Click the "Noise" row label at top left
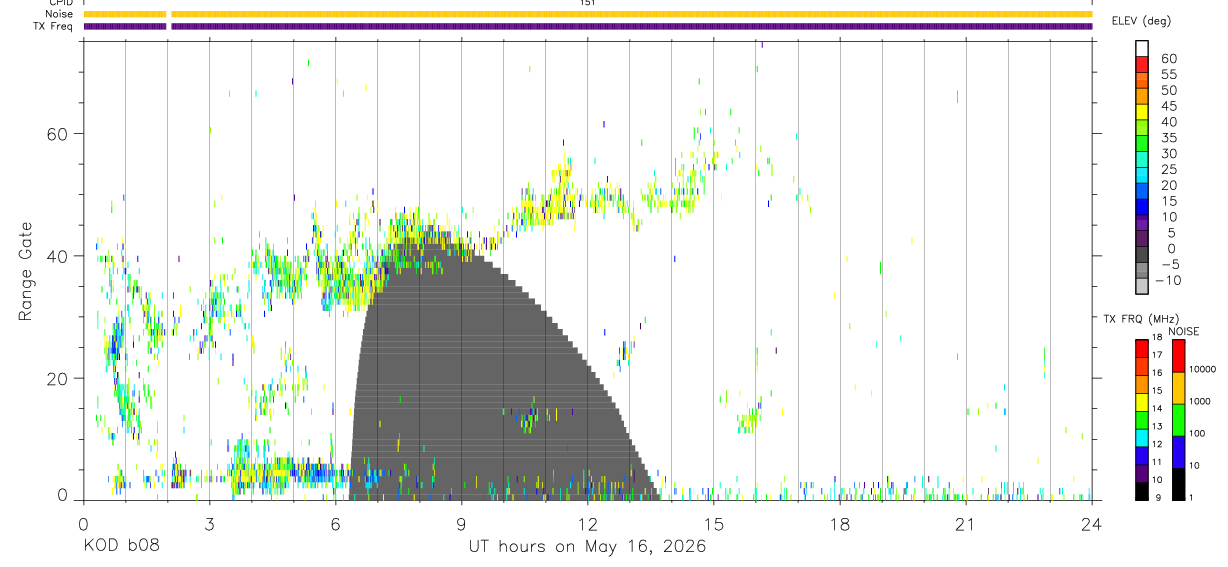Viewport: 1228px width, 567px height. tap(60, 14)
